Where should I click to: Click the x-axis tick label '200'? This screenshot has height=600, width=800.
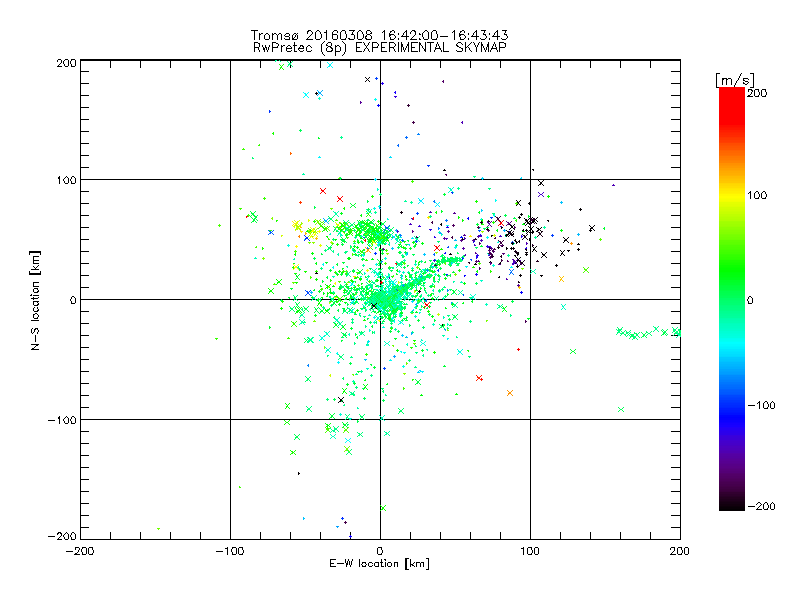tap(680, 551)
